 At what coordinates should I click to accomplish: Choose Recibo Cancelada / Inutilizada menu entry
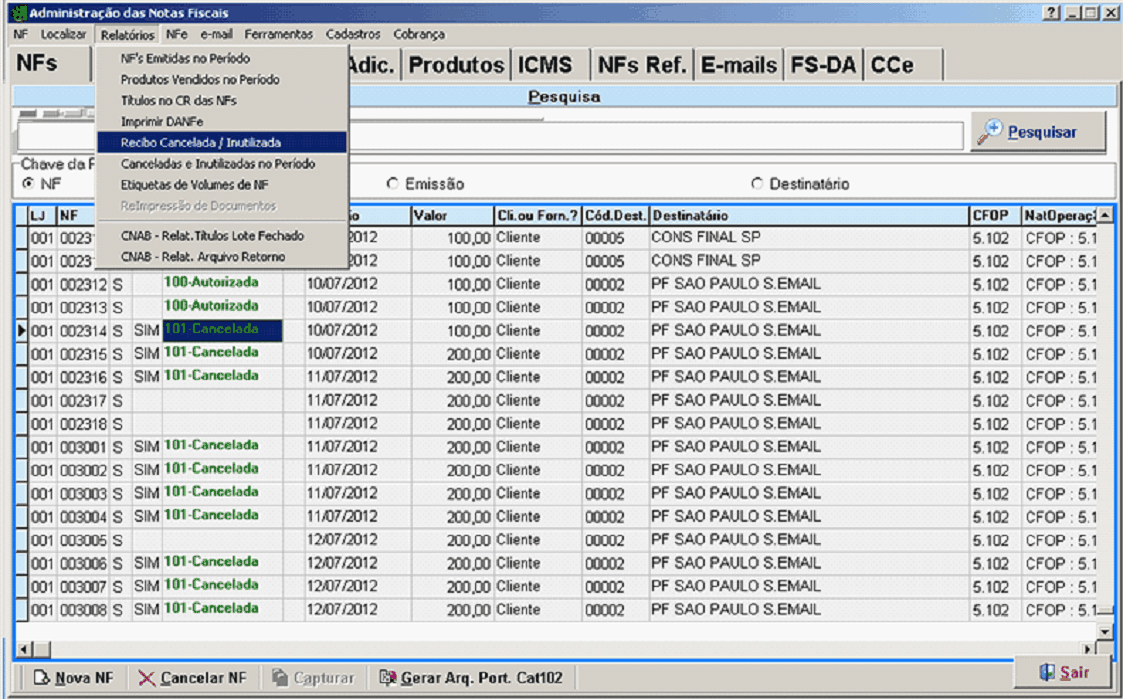[x=200, y=142]
